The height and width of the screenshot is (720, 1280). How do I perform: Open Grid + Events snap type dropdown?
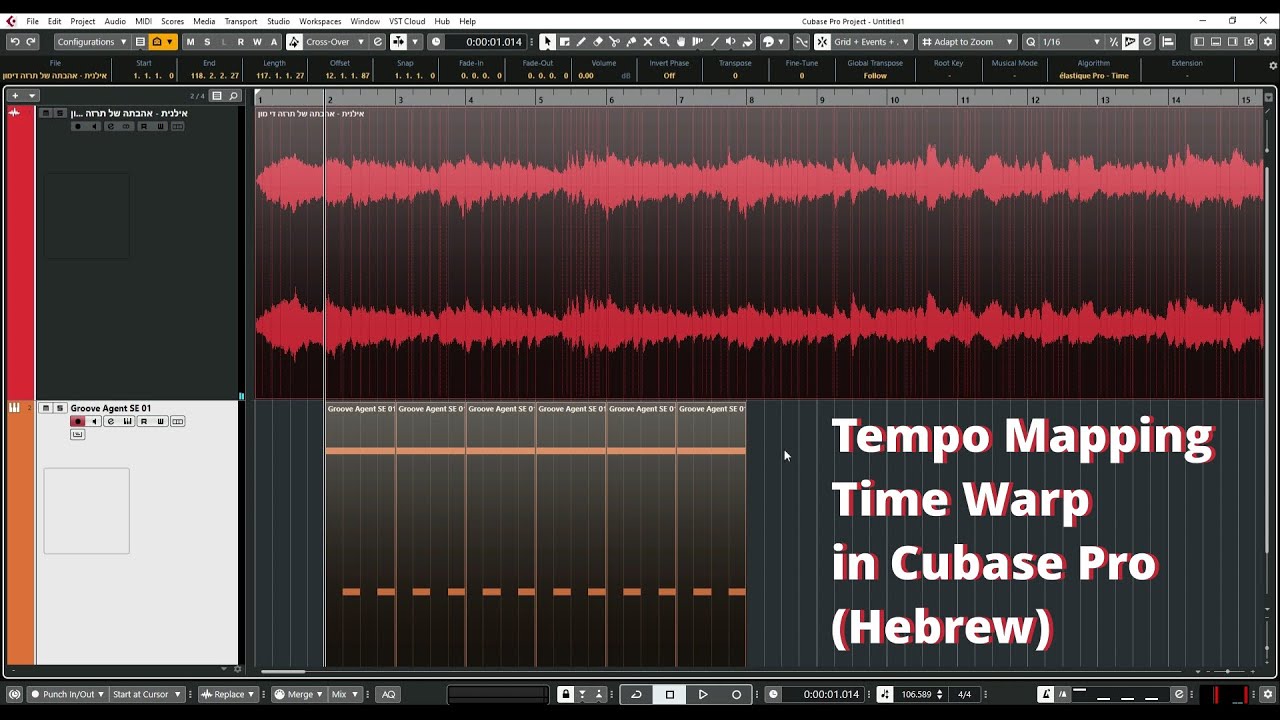pos(872,42)
